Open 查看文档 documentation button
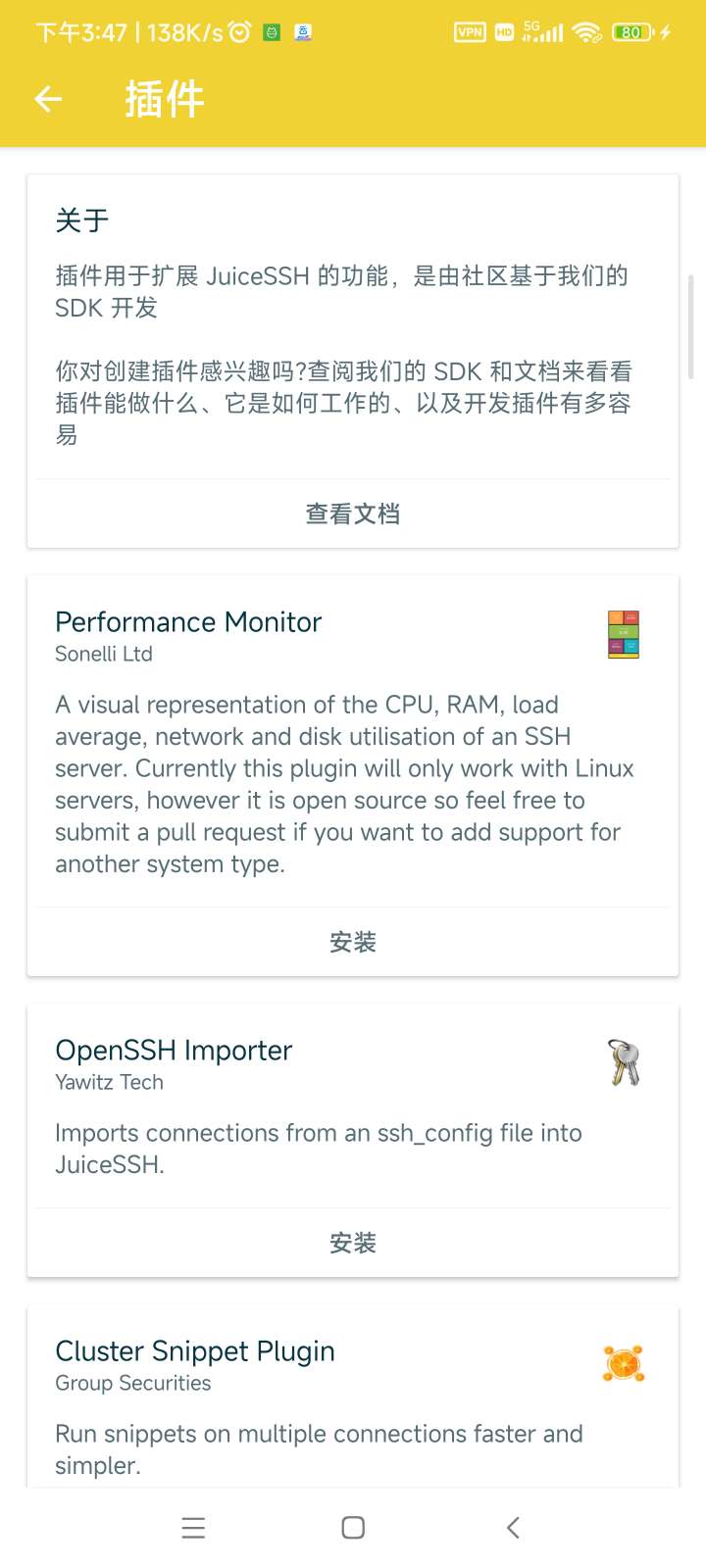This screenshot has width=706, height=1568. (353, 514)
